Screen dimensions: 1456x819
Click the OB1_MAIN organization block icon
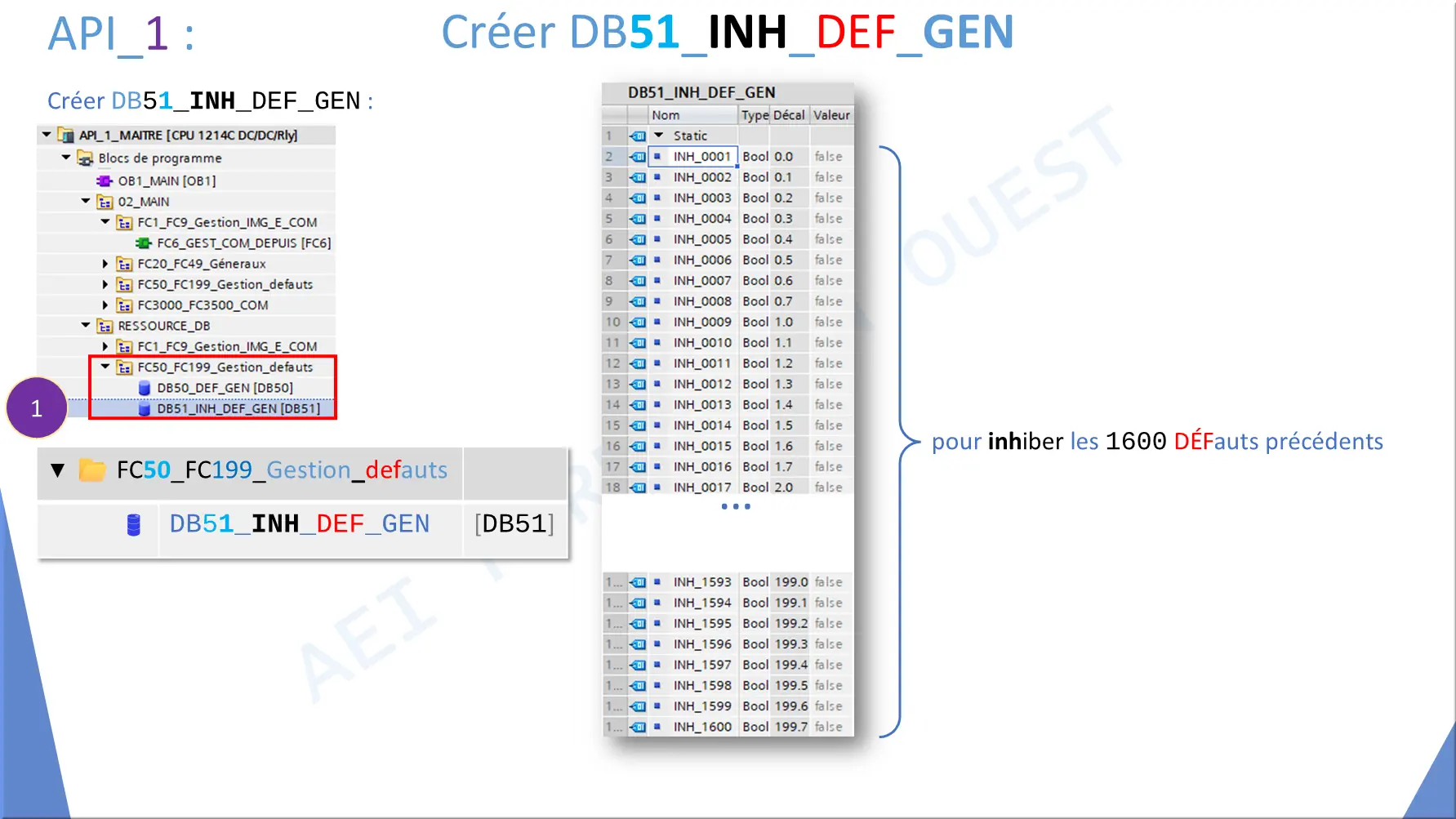coord(104,180)
